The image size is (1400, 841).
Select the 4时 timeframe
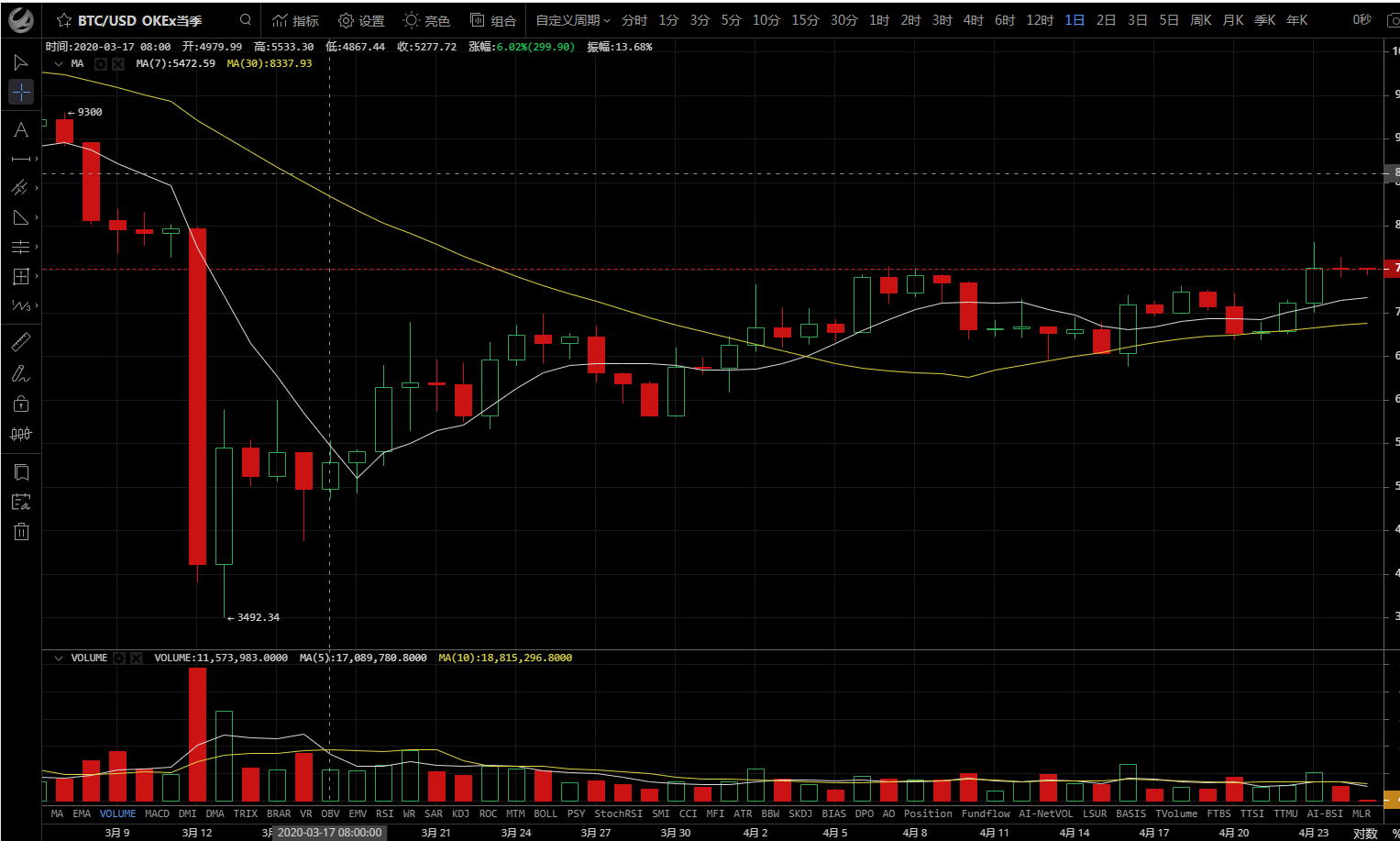(x=974, y=20)
